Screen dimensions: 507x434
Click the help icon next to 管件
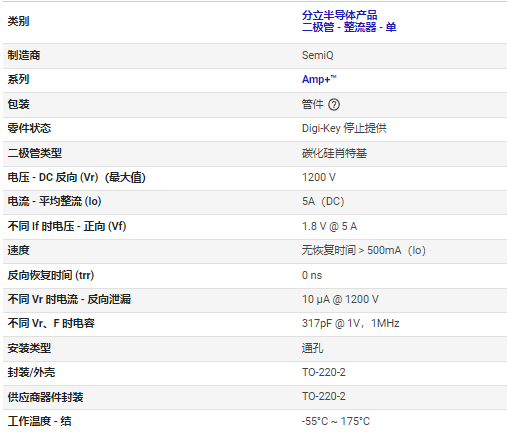(334, 105)
